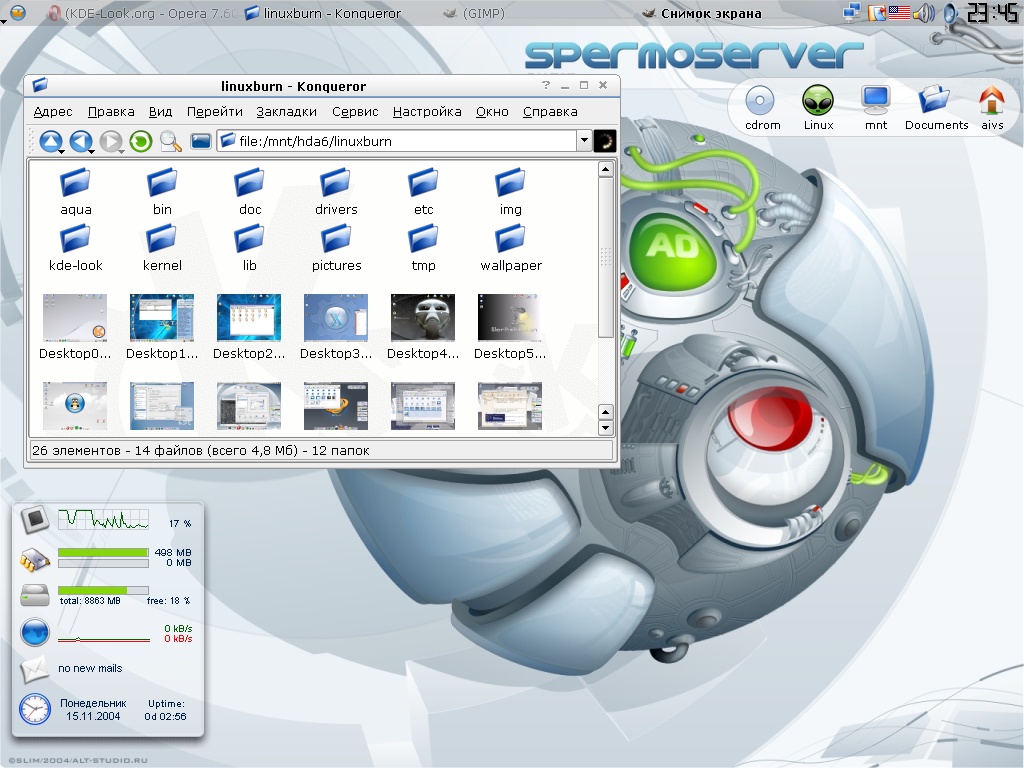This screenshot has width=1024, height=768.
Task: Open the Documents folder desktop icon
Action: click(936, 107)
